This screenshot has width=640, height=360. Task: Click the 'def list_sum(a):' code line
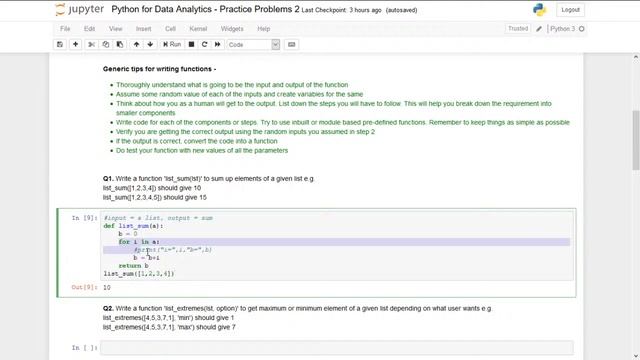coord(133,226)
